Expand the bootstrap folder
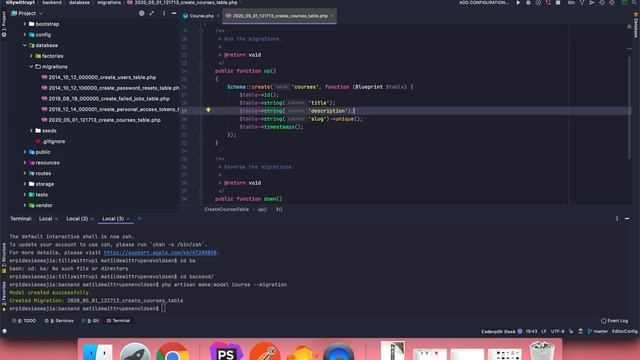640x360 pixels. tap(25, 24)
